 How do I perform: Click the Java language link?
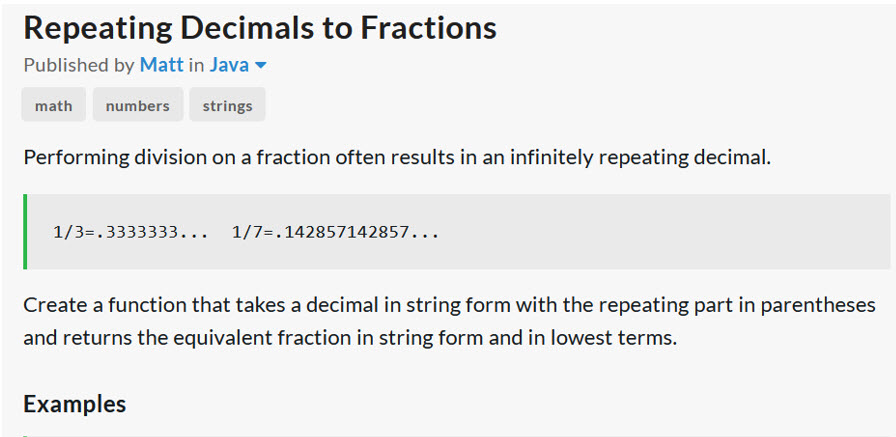point(229,66)
